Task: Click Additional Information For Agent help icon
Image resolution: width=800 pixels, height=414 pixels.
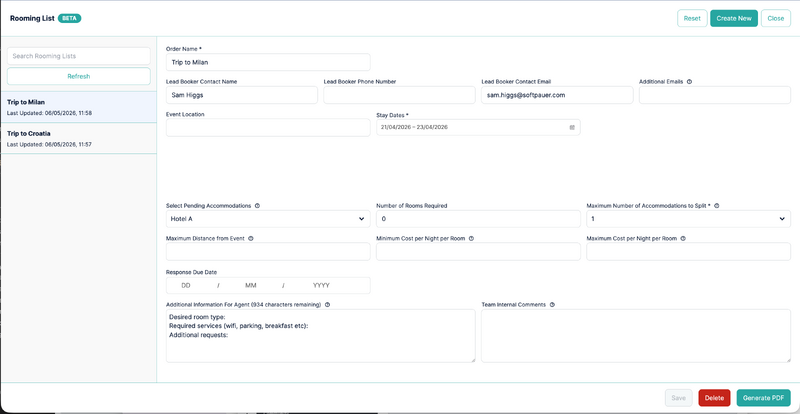Action: pyautogui.click(x=327, y=305)
